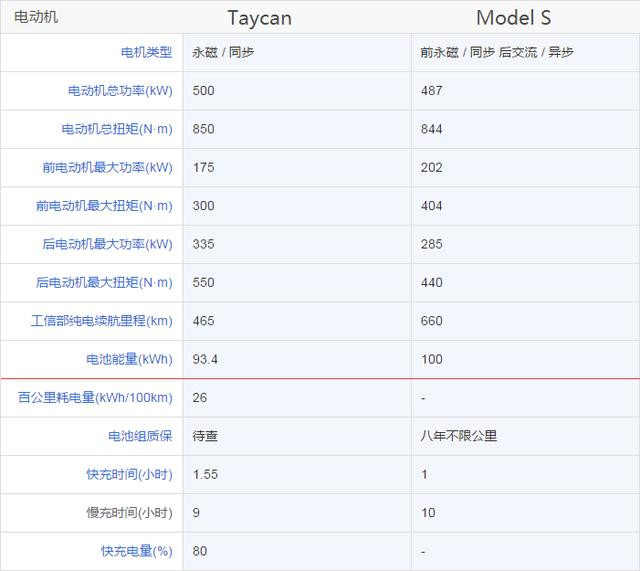Select Model S front motor power 202
Viewport: 640px width, 571px height.
pyautogui.click(x=431, y=167)
